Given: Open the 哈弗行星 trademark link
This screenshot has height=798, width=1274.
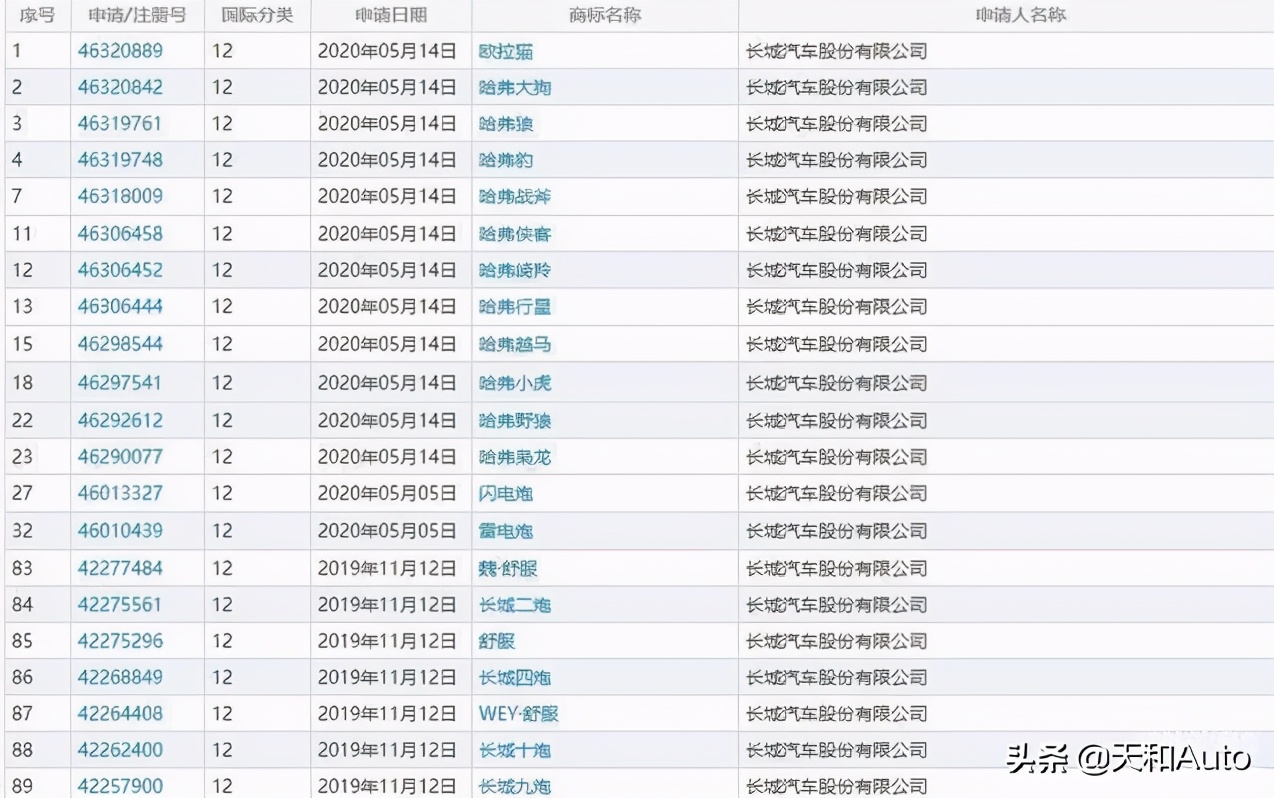Looking at the screenshot, I should (515, 307).
